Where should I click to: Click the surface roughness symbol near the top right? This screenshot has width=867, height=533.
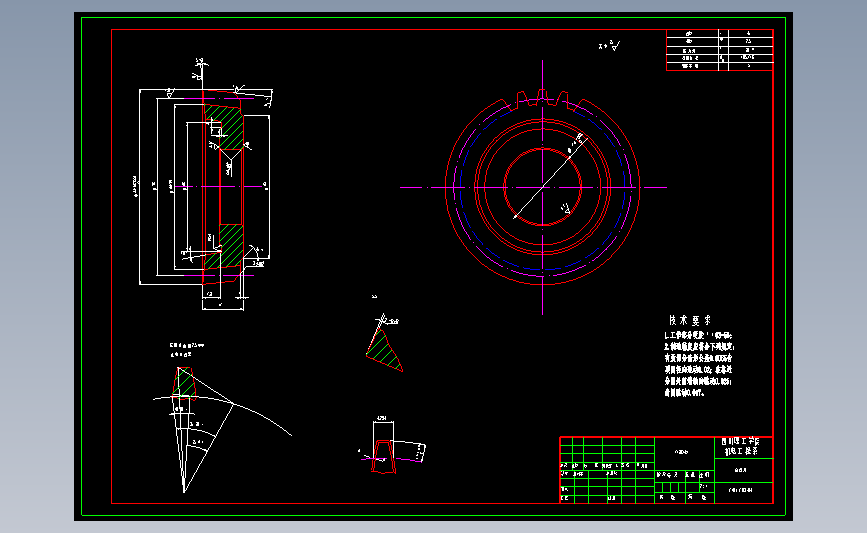point(609,46)
